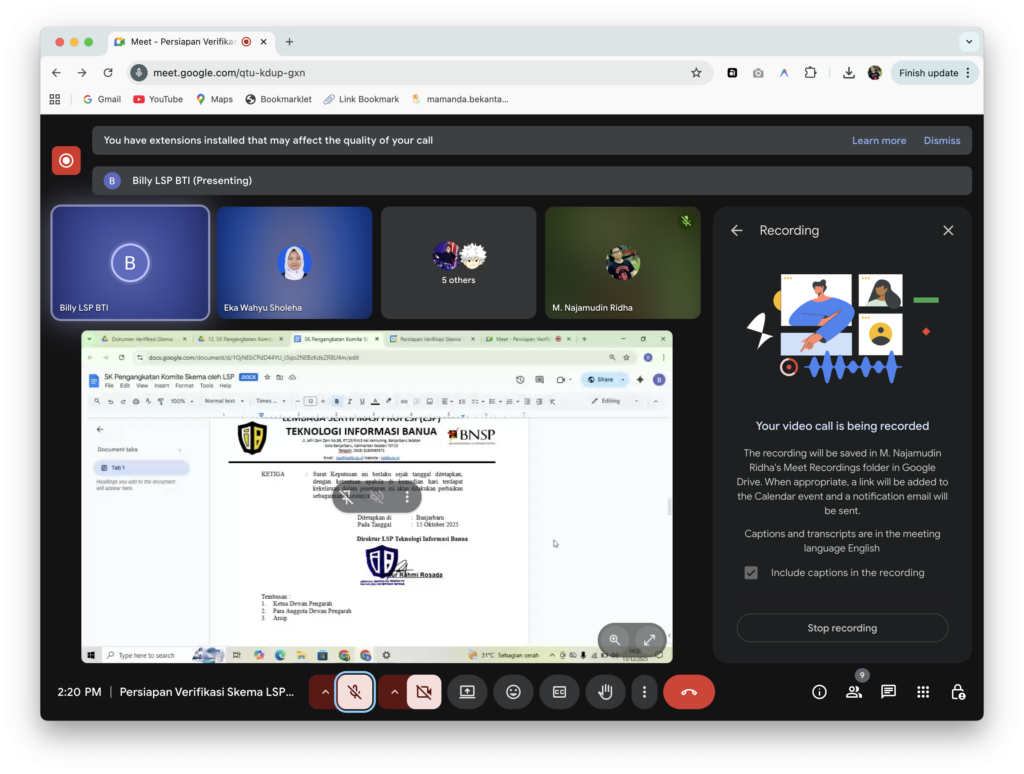1024x774 pixels.
Task: Toggle closed captions button
Action: pyautogui.click(x=559, y=691)
